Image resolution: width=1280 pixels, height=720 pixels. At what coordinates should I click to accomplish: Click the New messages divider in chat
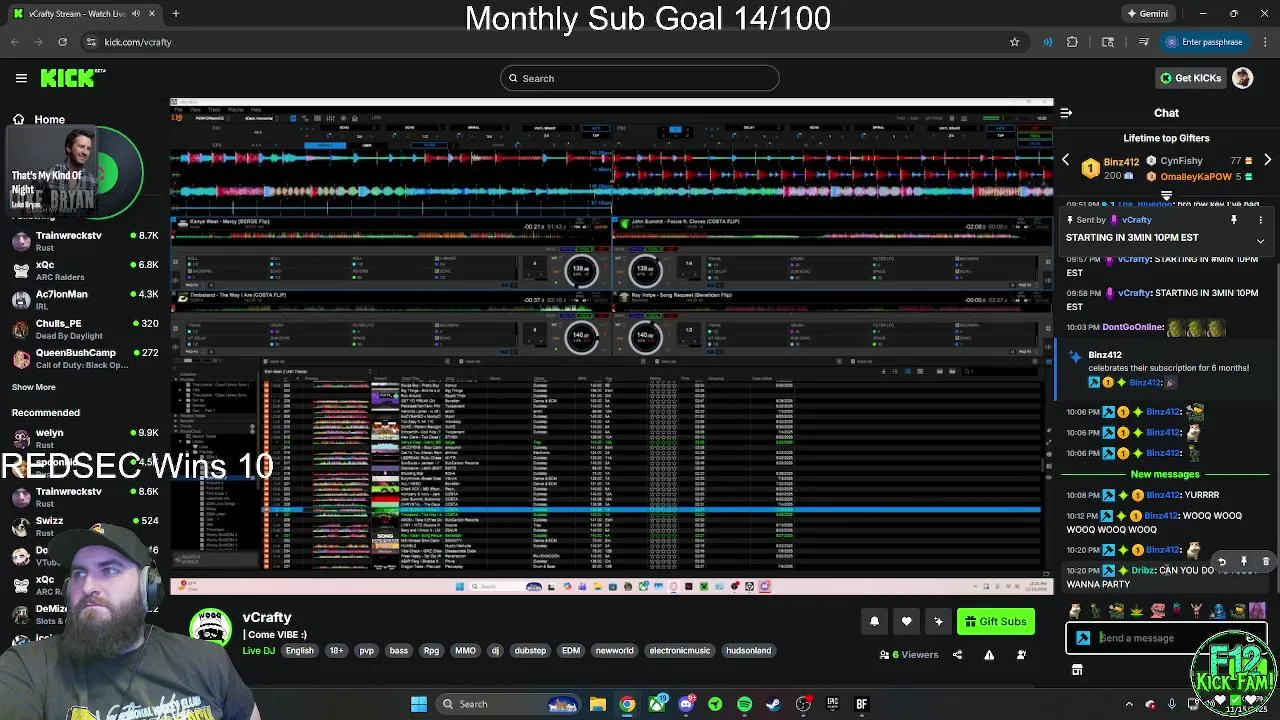(x=1165, y=474)
